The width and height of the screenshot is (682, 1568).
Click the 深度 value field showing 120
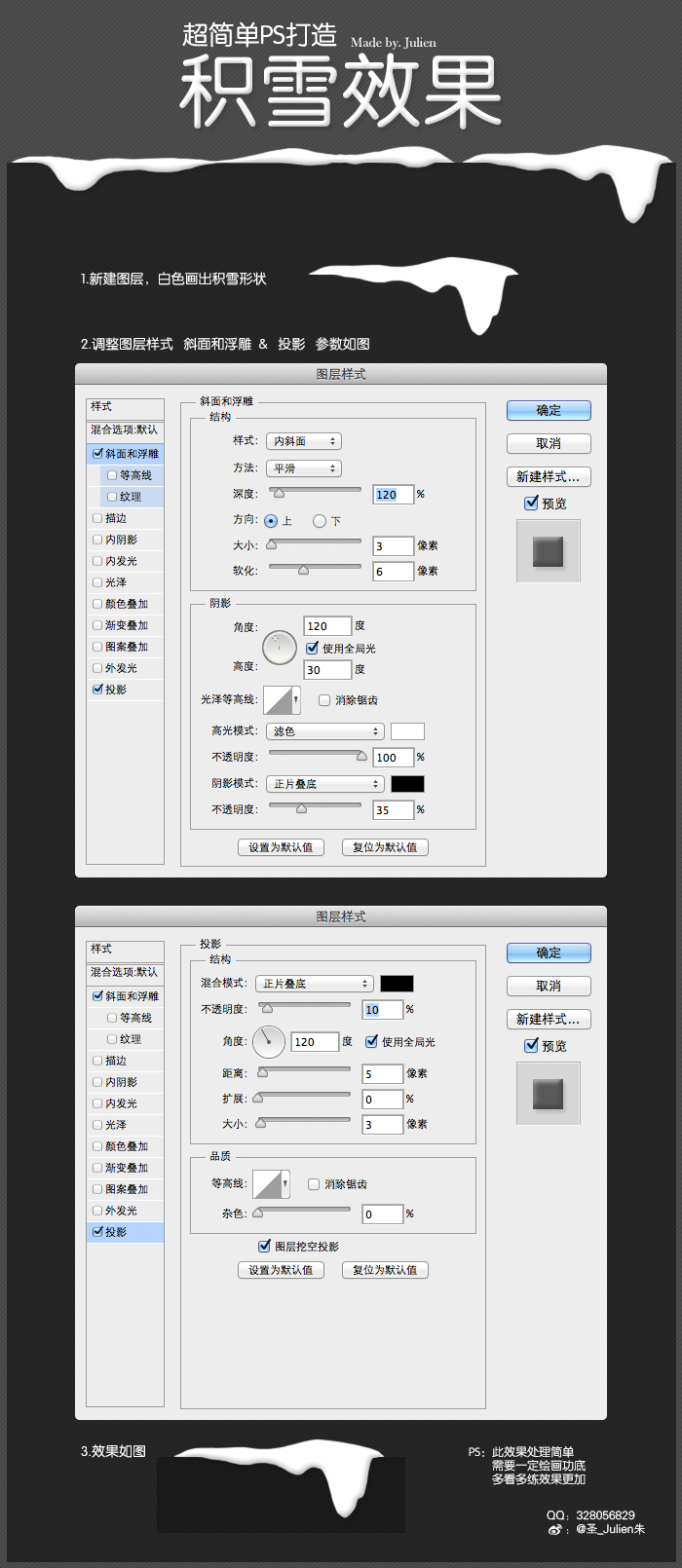[394, 495]
